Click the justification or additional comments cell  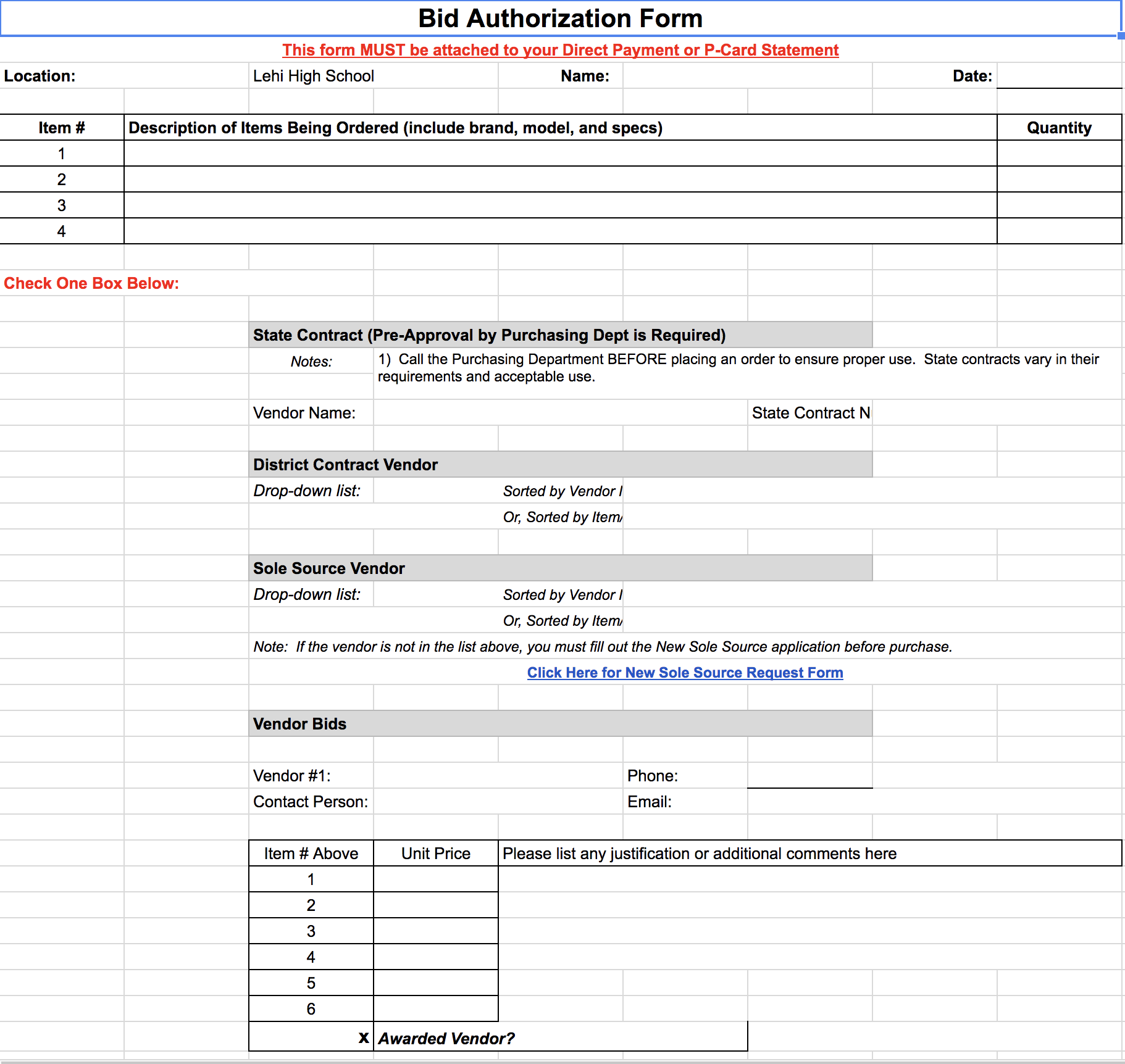810,854
